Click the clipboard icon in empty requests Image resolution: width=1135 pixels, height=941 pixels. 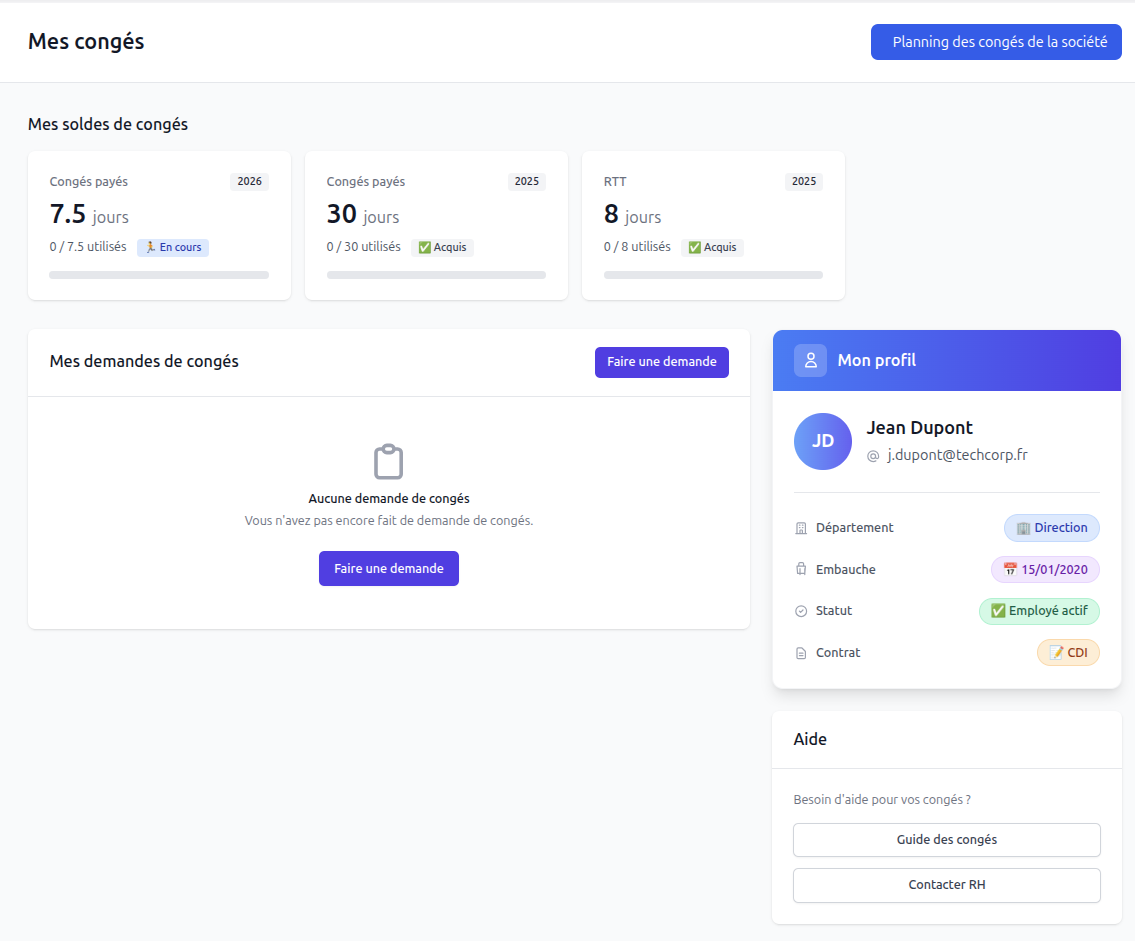coord(388,462)
